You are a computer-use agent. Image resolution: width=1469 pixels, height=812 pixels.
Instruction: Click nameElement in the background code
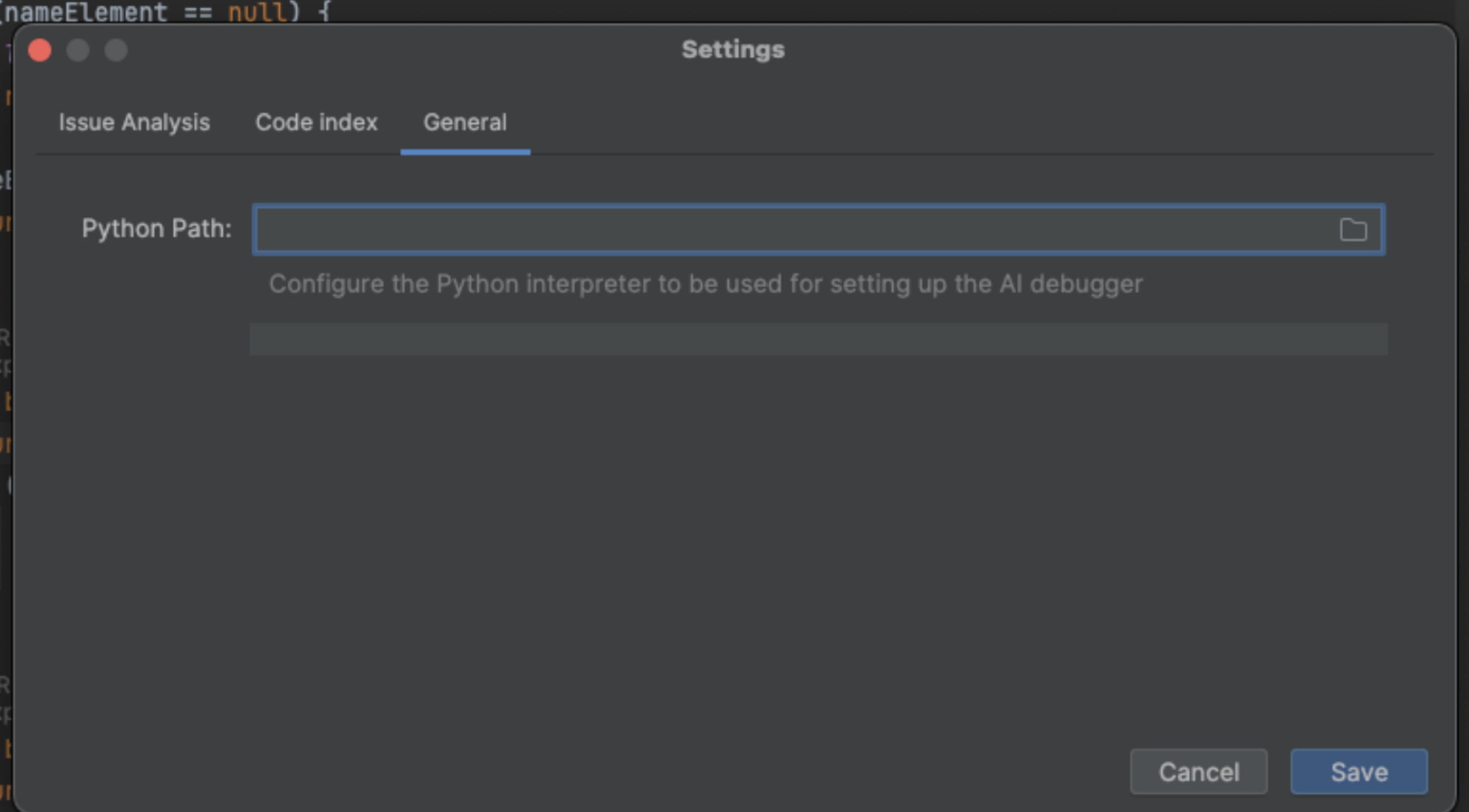coord(85,12)
